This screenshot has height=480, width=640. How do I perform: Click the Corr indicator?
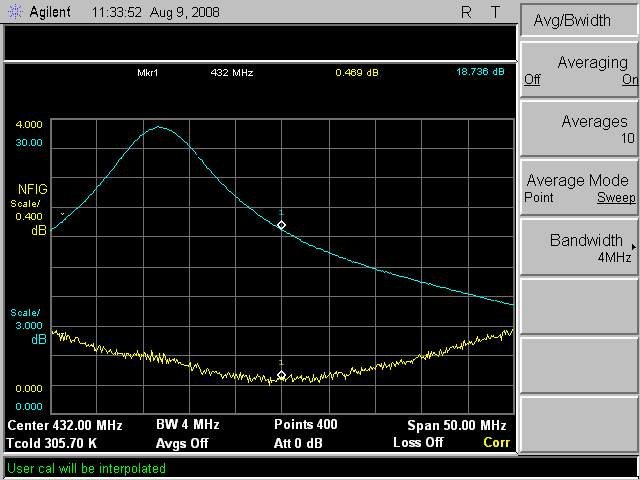point(496,442)
